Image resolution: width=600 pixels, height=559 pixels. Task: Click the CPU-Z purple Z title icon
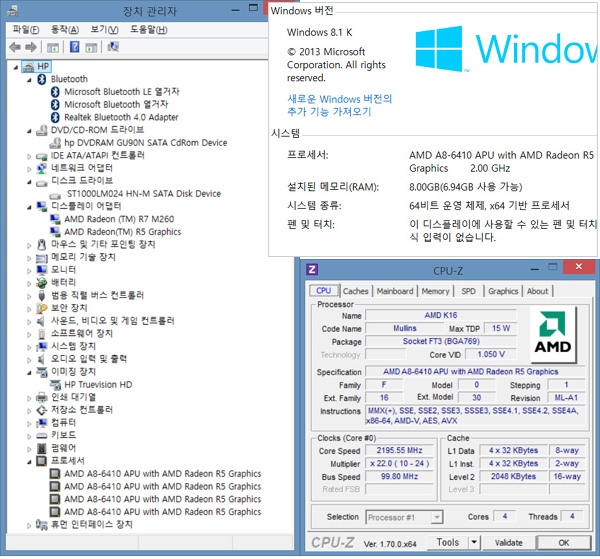click(x=312, y=269)
